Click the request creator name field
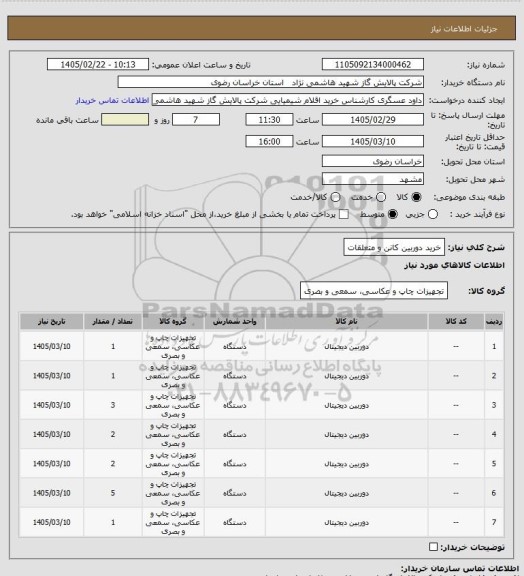Image resolution: width=524 pixels, height=576 pixels. [287, 100]
